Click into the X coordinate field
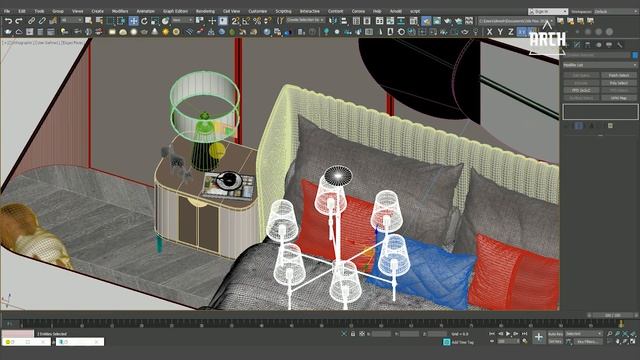Image resolution: width=640 pixels, height=360 pixels. (382, 334)
